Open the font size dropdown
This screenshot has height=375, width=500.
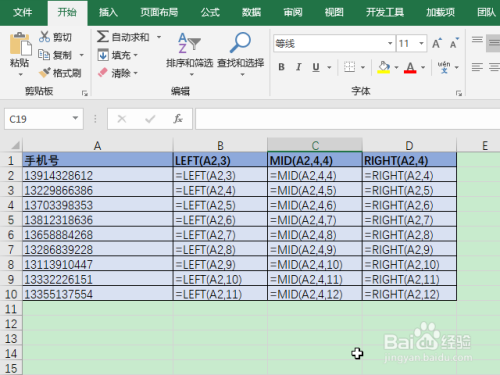coord(421,43)
